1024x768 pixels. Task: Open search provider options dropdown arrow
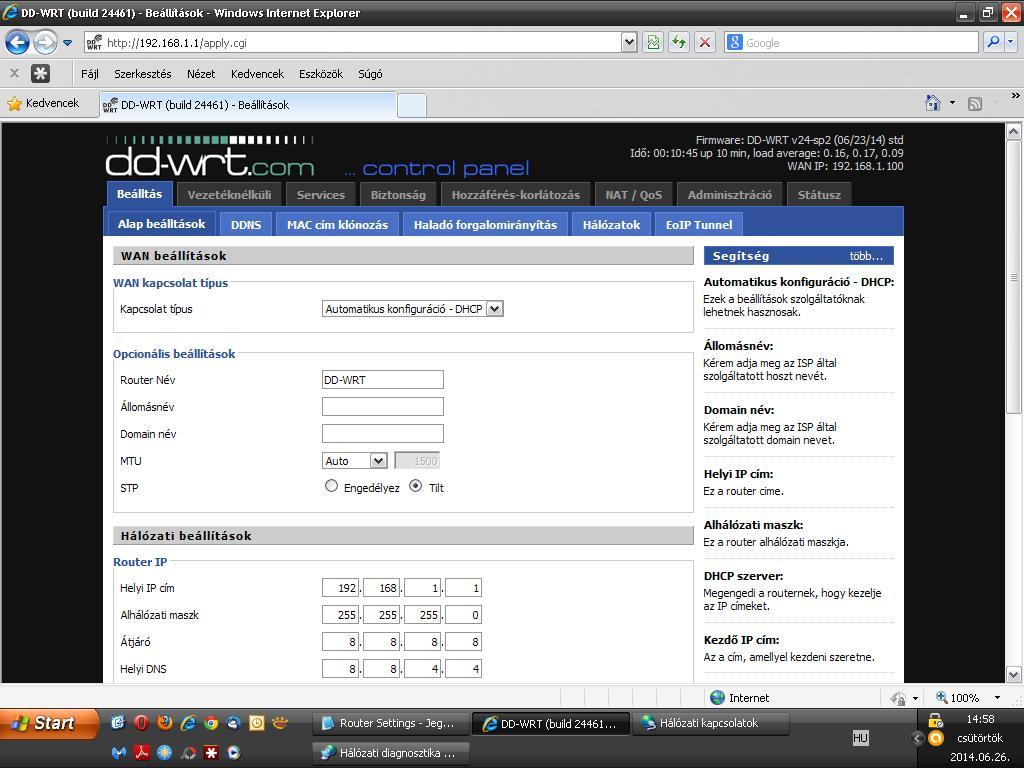click(1011, 42)
